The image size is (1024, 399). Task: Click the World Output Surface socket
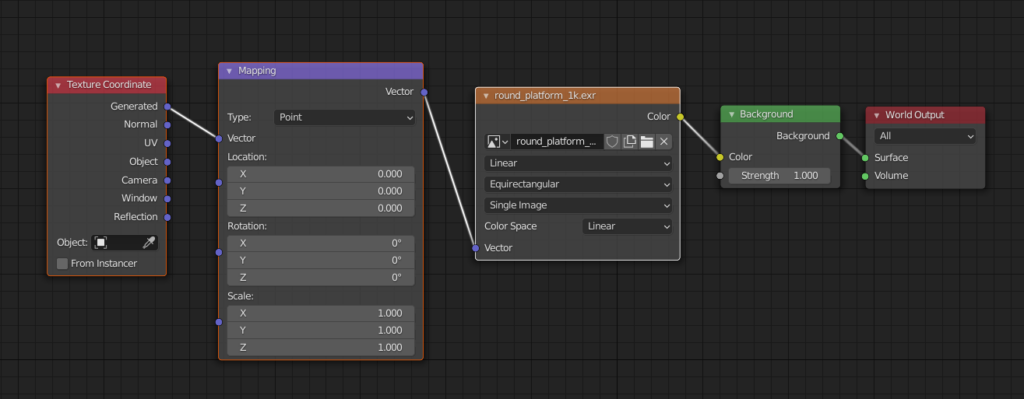pyautogui.click(x=865, y=157)
